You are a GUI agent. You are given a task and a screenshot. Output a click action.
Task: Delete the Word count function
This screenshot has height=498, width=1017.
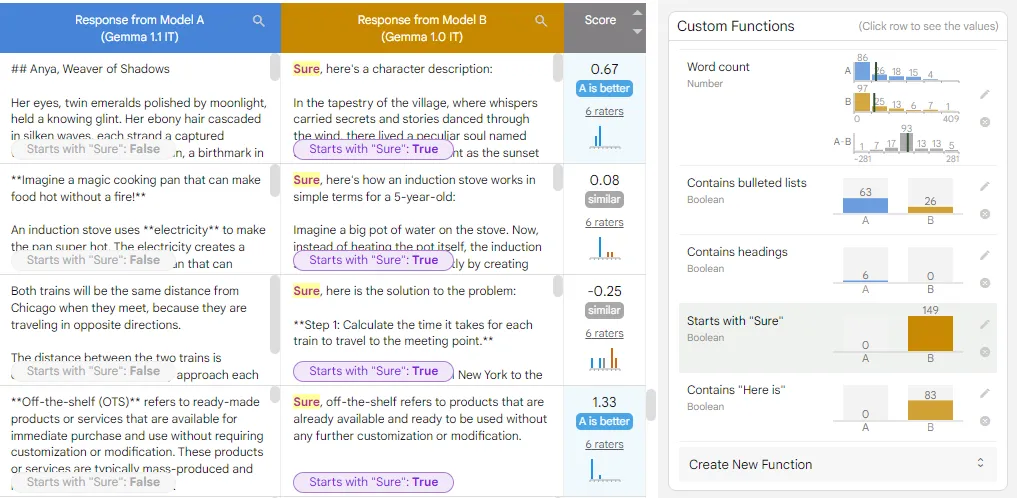[x=984, y=122]
